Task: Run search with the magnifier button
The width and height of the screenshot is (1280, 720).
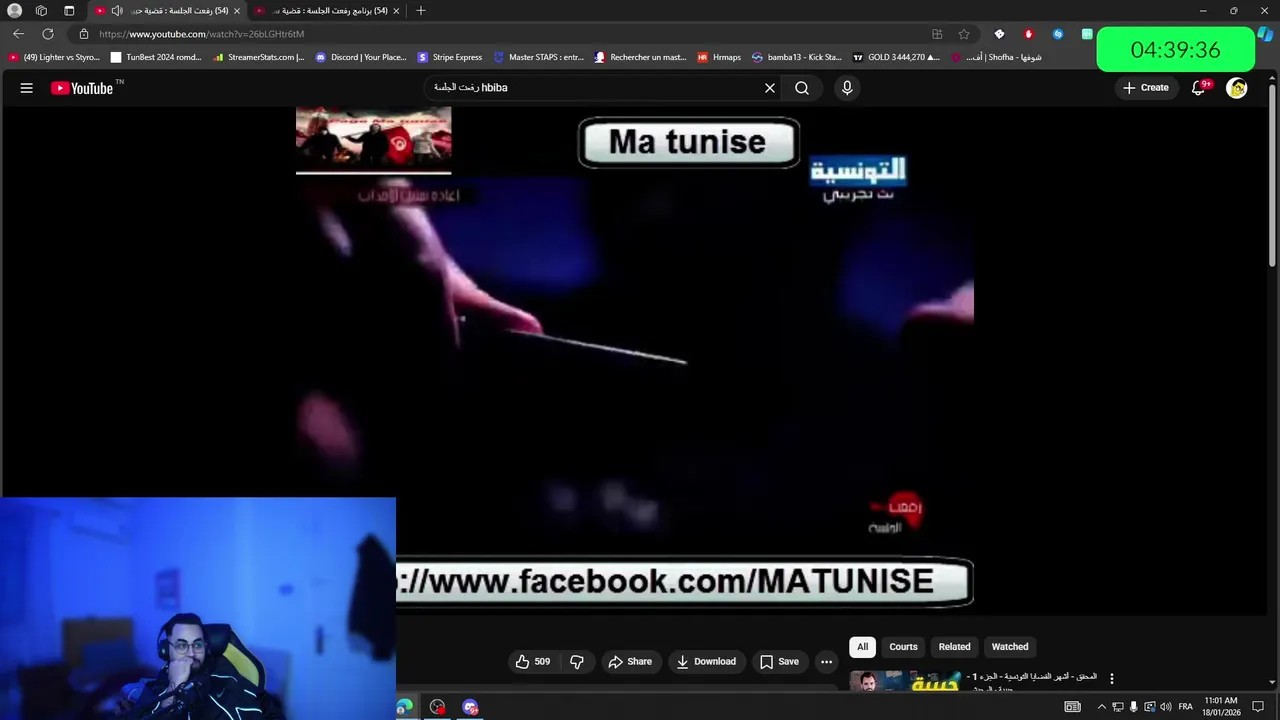Action: pyautogui.click(x=802, y=88)
